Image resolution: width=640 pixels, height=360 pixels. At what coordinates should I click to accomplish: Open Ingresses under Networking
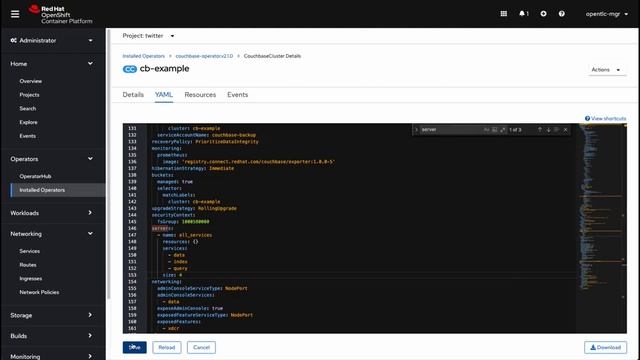[x=31, y=278]
